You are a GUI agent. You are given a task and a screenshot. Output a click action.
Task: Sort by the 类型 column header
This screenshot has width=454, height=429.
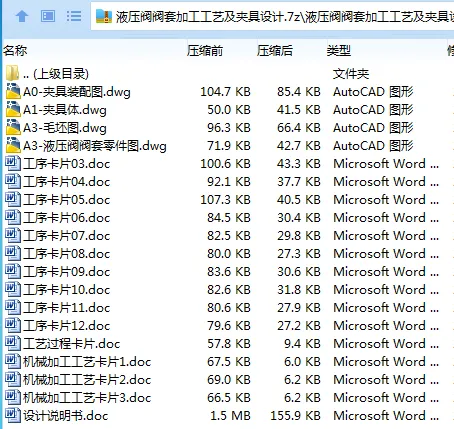(x=339, y=51)
